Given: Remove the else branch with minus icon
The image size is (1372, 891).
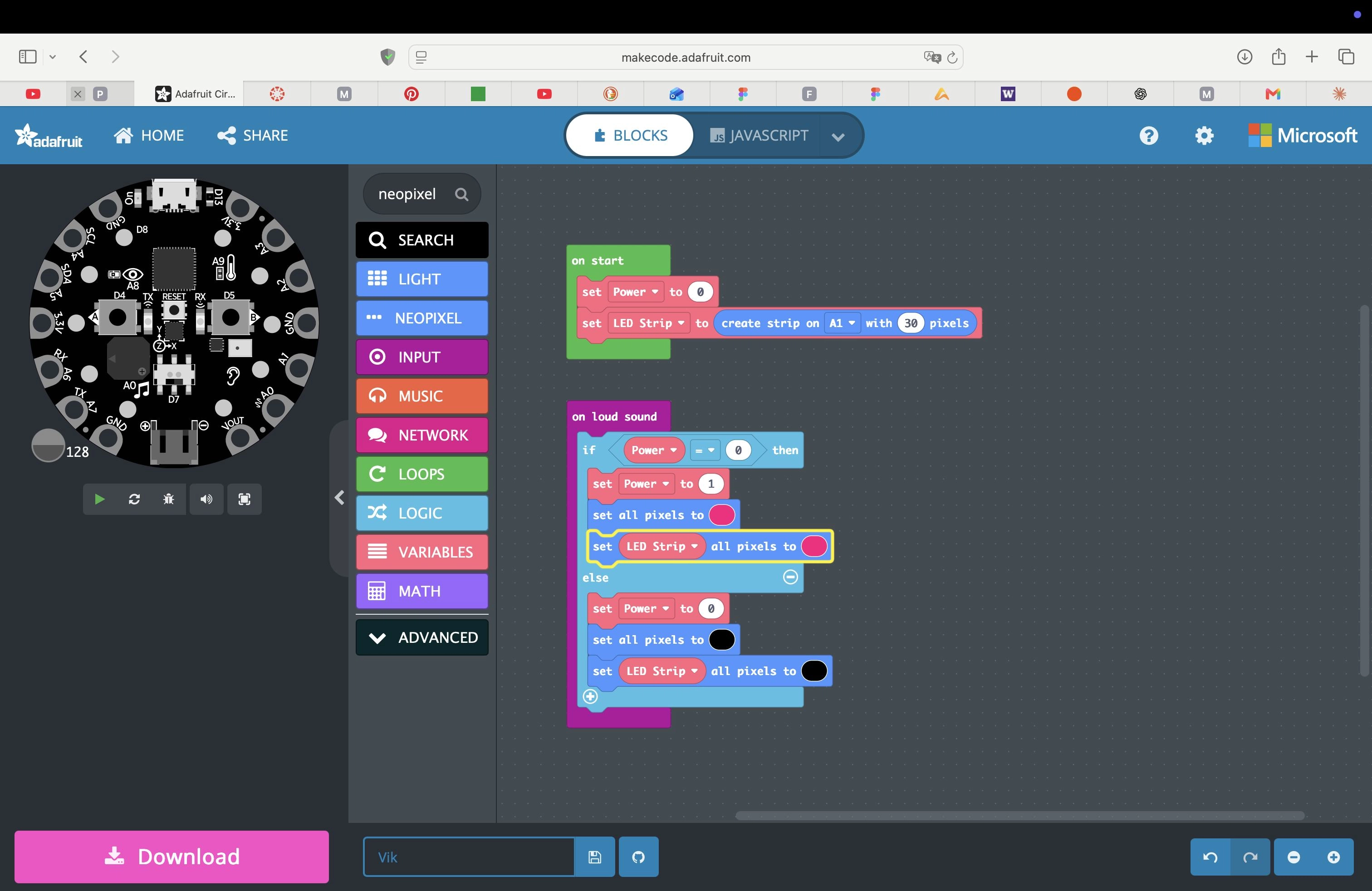Looking at the screenshot, I should (x=790, y=577).
